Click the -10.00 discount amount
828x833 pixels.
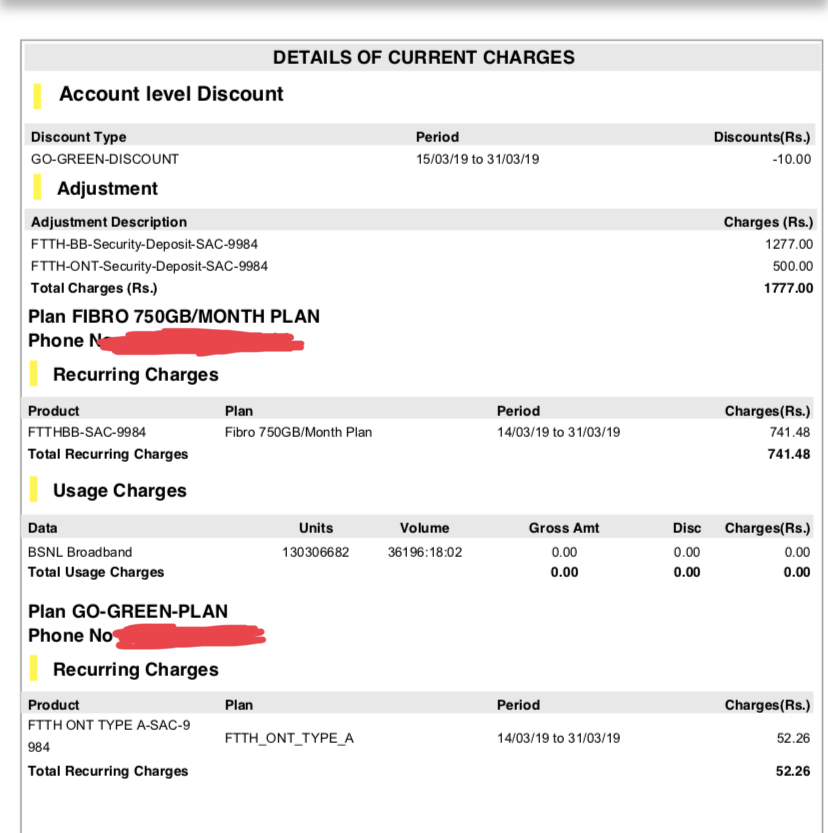click(x=791, y=159)
